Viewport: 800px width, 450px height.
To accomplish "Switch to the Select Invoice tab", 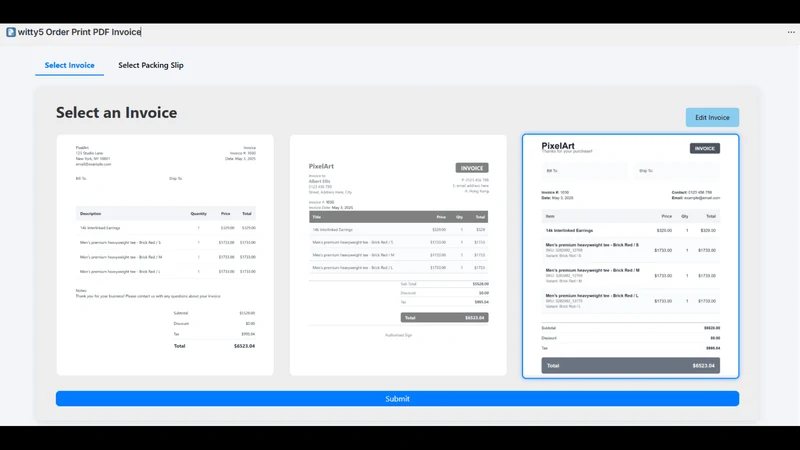I will 69,65.
